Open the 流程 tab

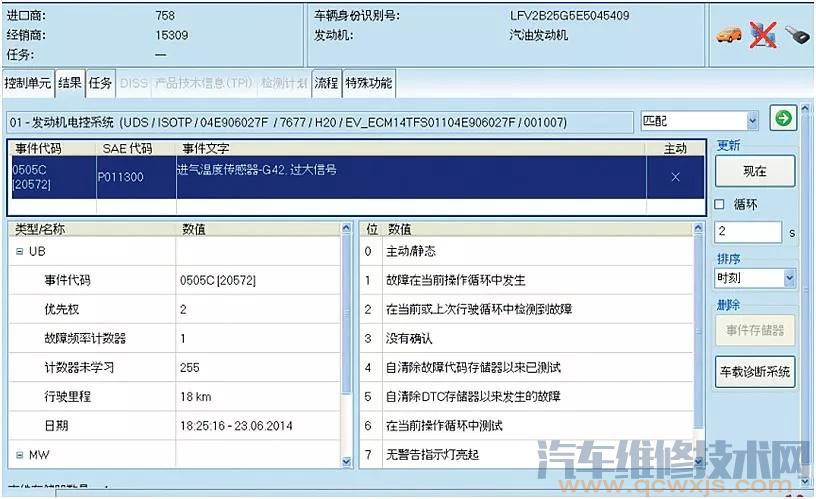click(326, 83)
